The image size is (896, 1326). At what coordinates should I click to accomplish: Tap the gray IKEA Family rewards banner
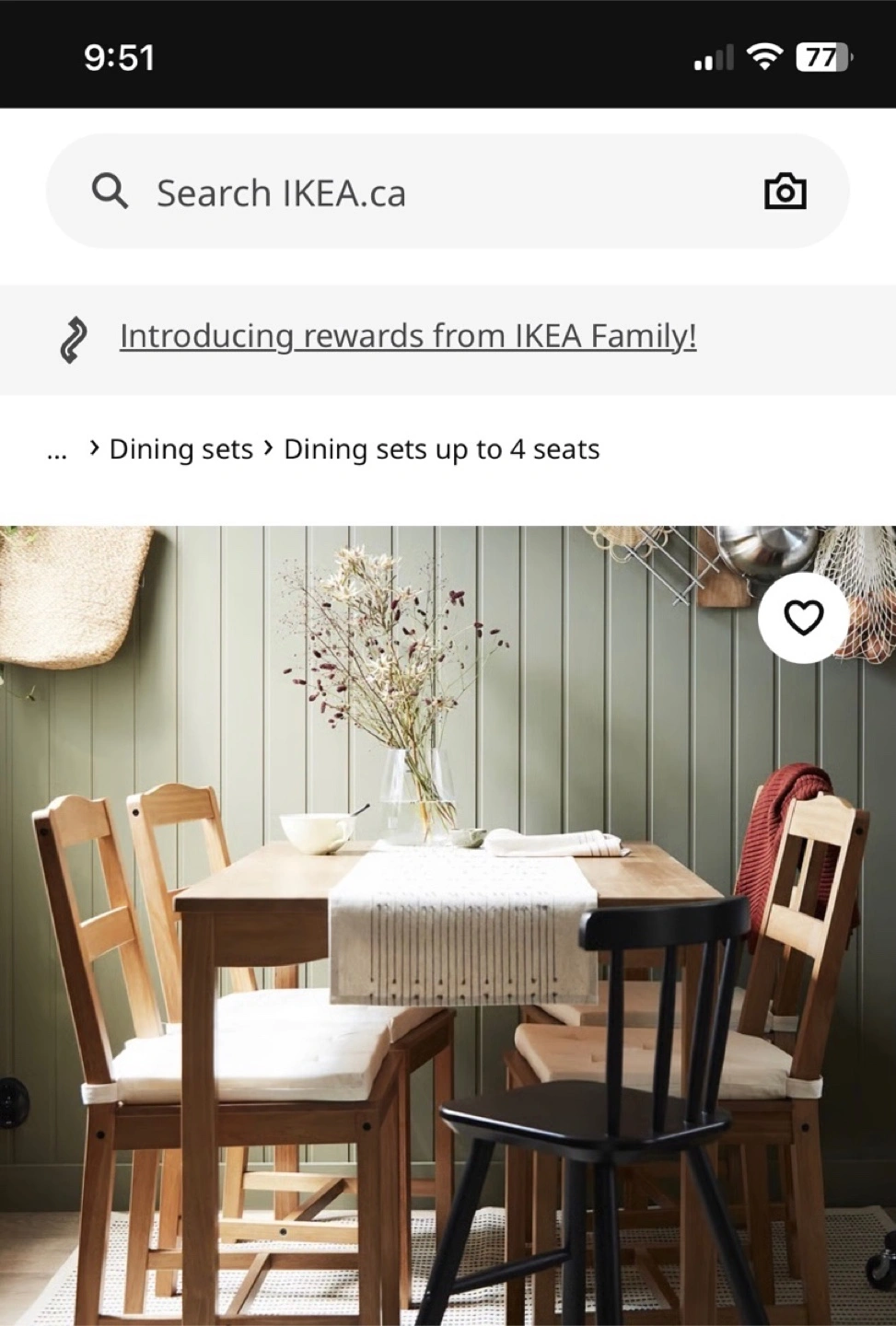[448, 340]
